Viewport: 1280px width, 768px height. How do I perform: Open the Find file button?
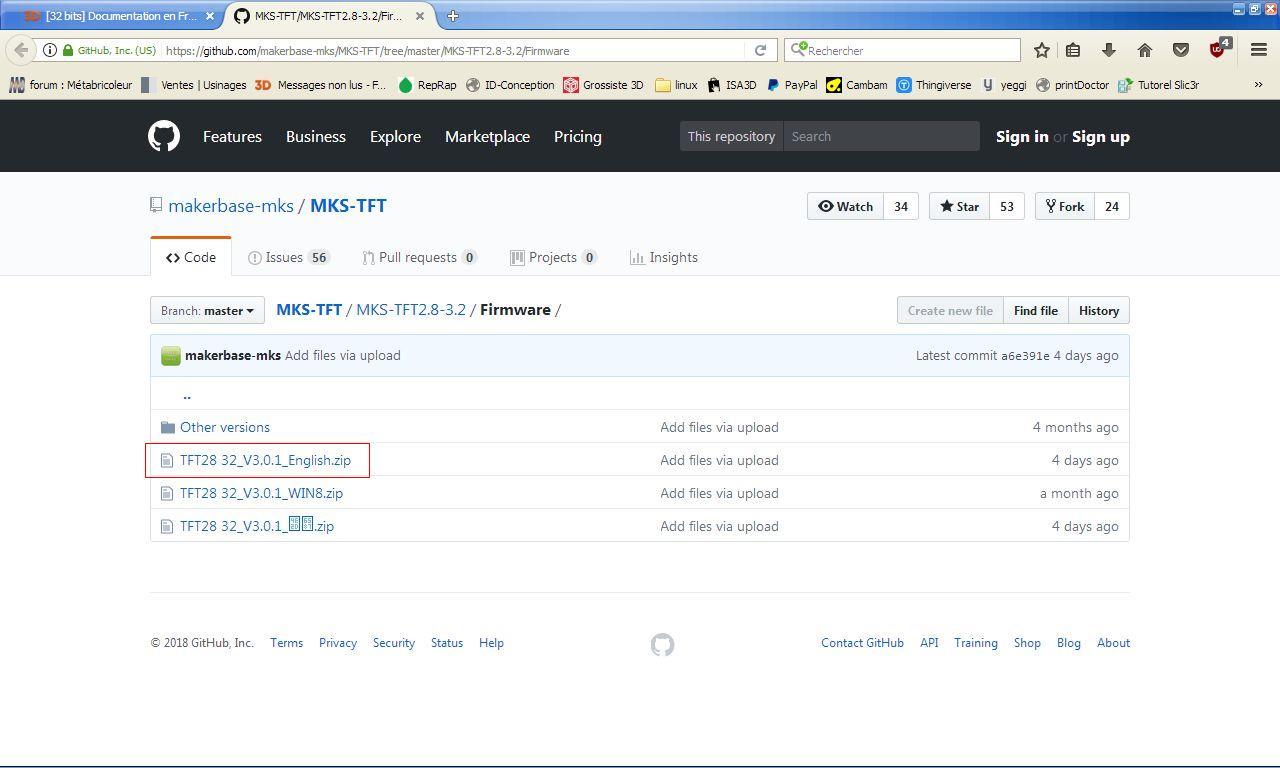[x=1036, y=310]
